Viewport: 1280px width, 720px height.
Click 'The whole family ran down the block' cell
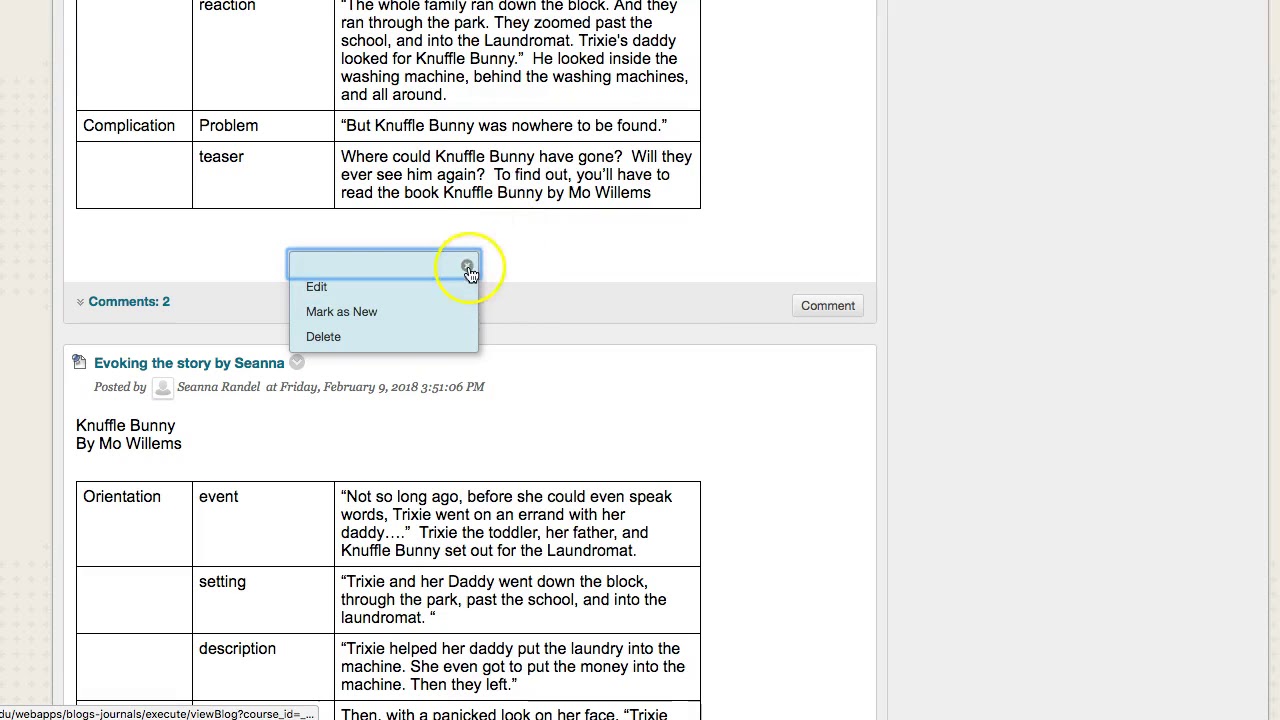[517, 55]
